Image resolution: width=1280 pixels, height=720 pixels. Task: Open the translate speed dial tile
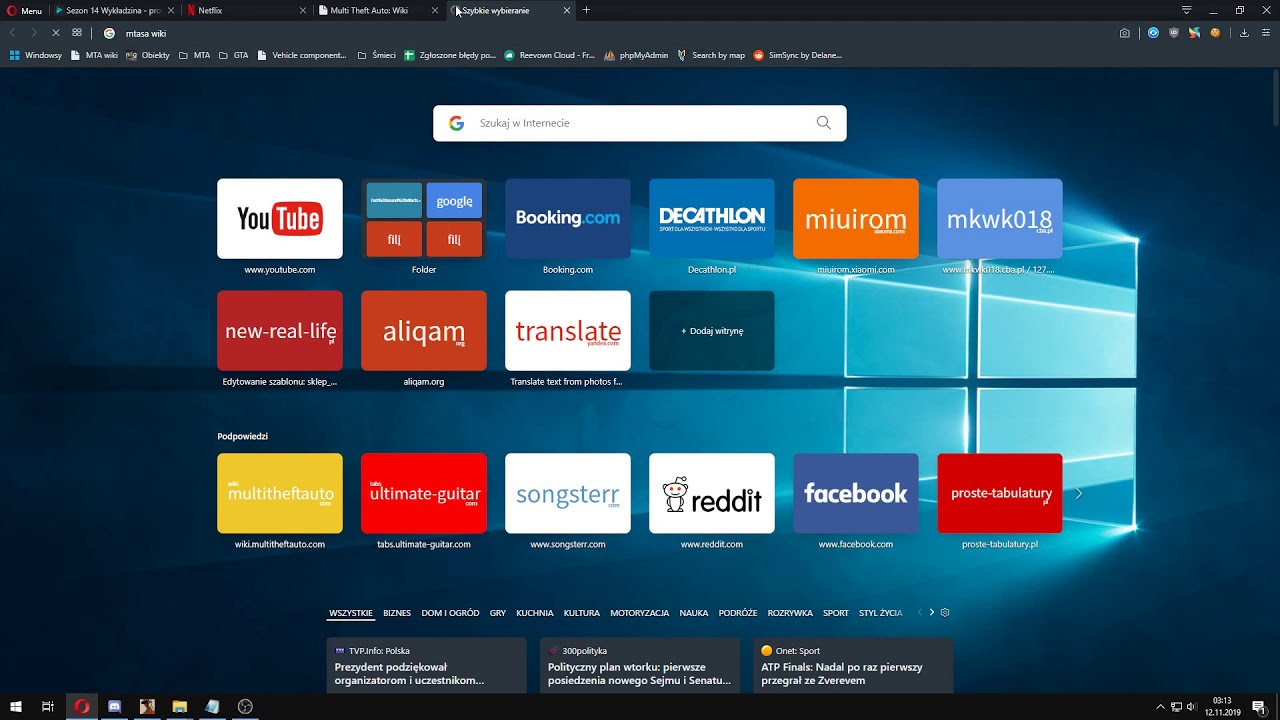568,331
